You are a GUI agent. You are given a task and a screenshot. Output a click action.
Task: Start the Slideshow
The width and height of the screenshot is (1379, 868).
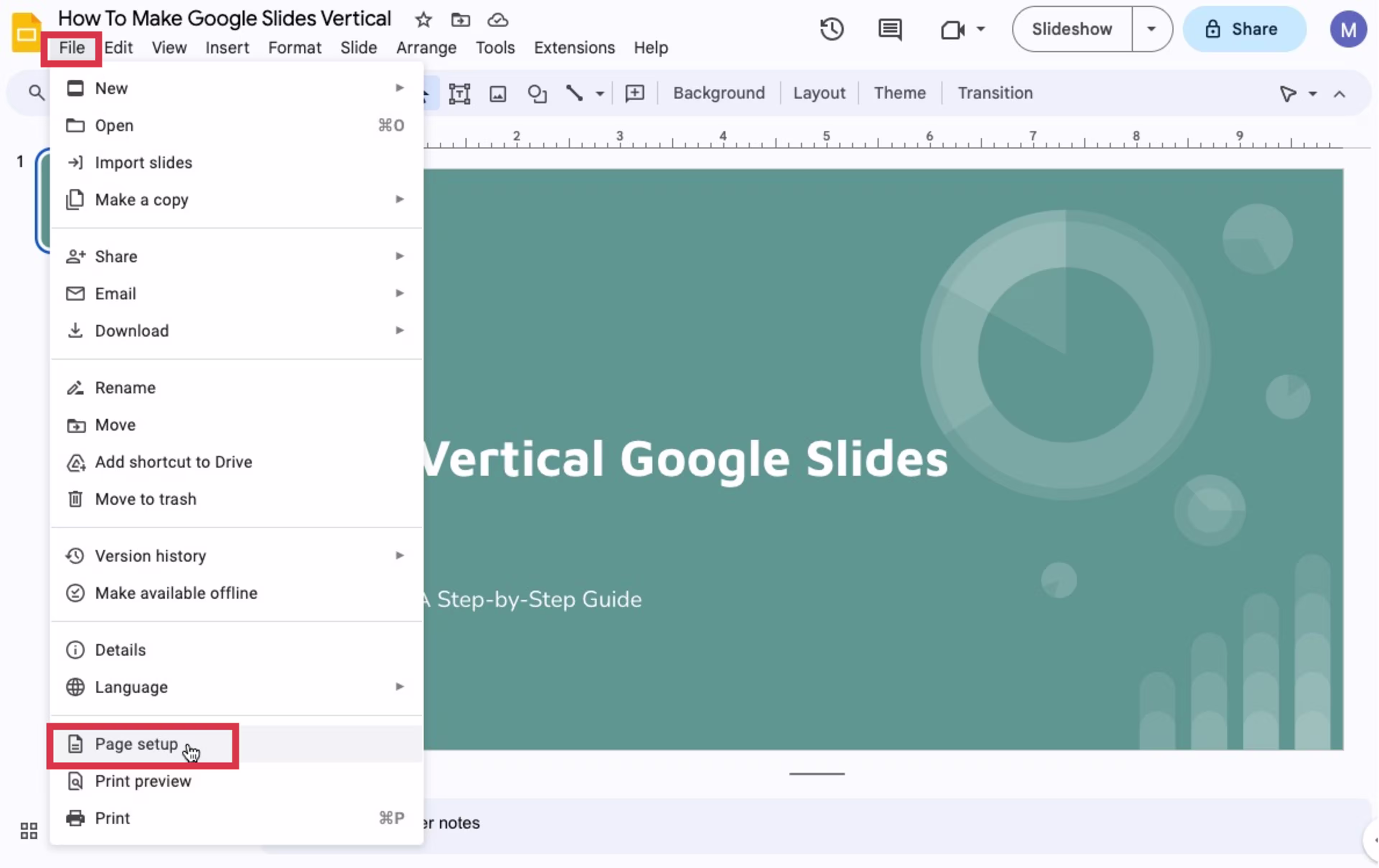(1072, 29)
